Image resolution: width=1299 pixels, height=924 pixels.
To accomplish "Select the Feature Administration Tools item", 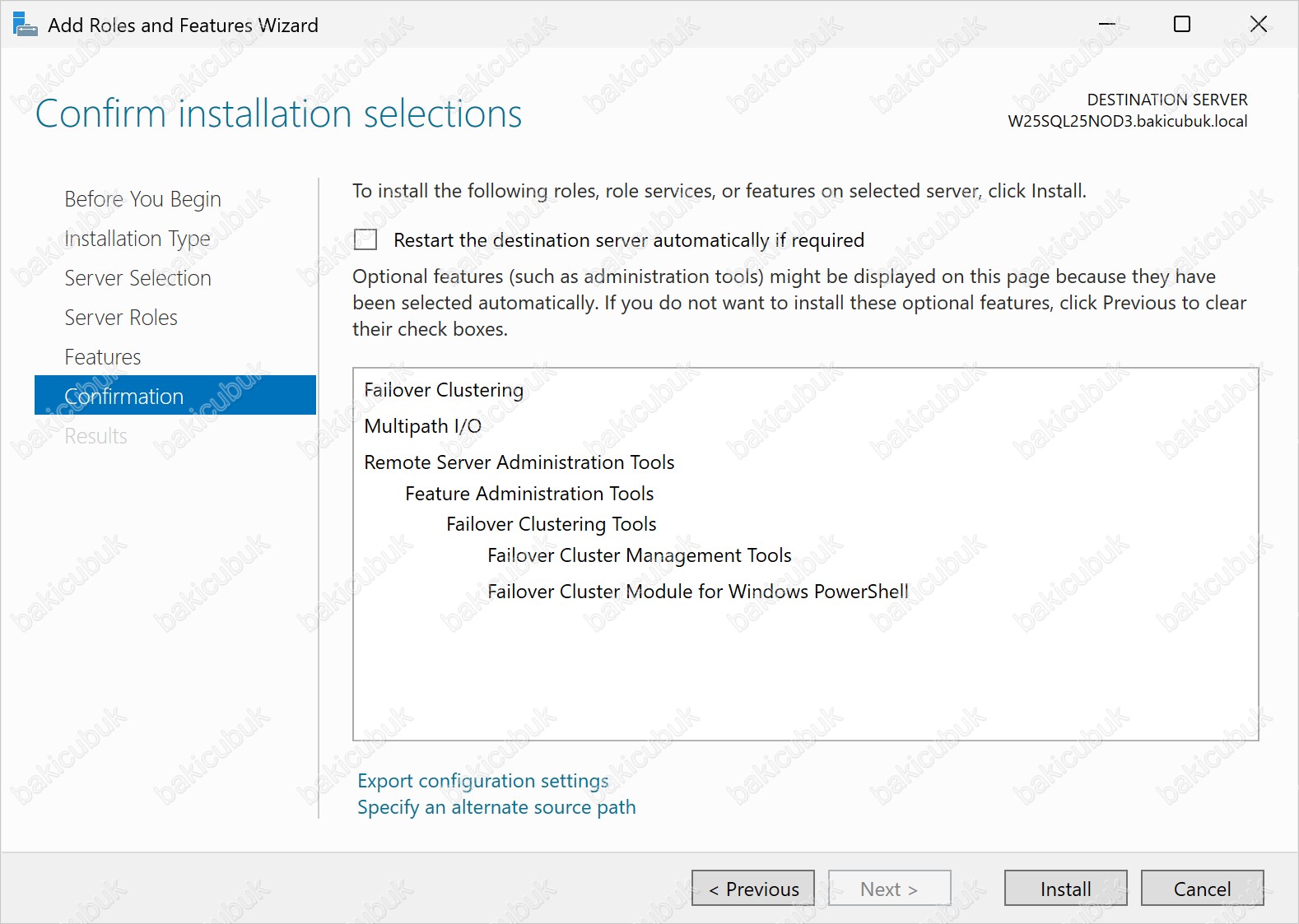I will pyautogui.click(x=529, y=494).
